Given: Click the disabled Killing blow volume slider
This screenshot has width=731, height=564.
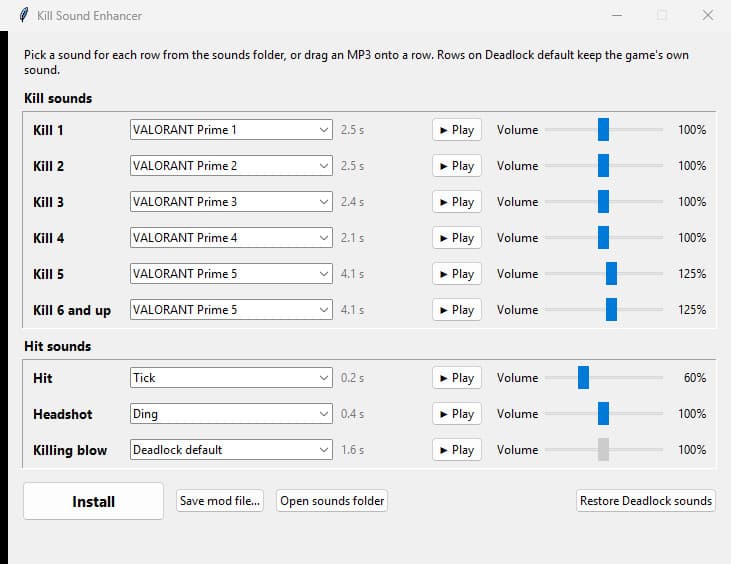Looking at the screenshot, I should pos(603,450).
